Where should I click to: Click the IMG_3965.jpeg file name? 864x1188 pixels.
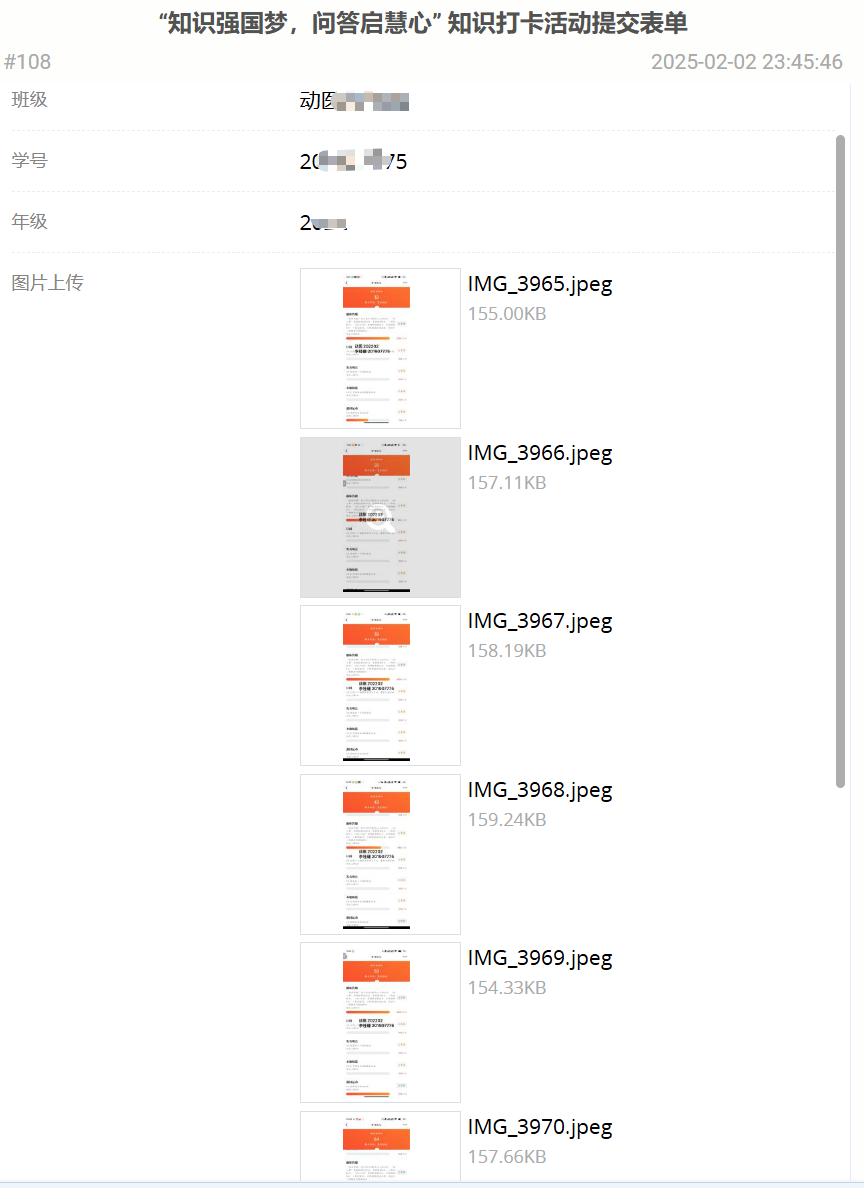tap(540, 284)
